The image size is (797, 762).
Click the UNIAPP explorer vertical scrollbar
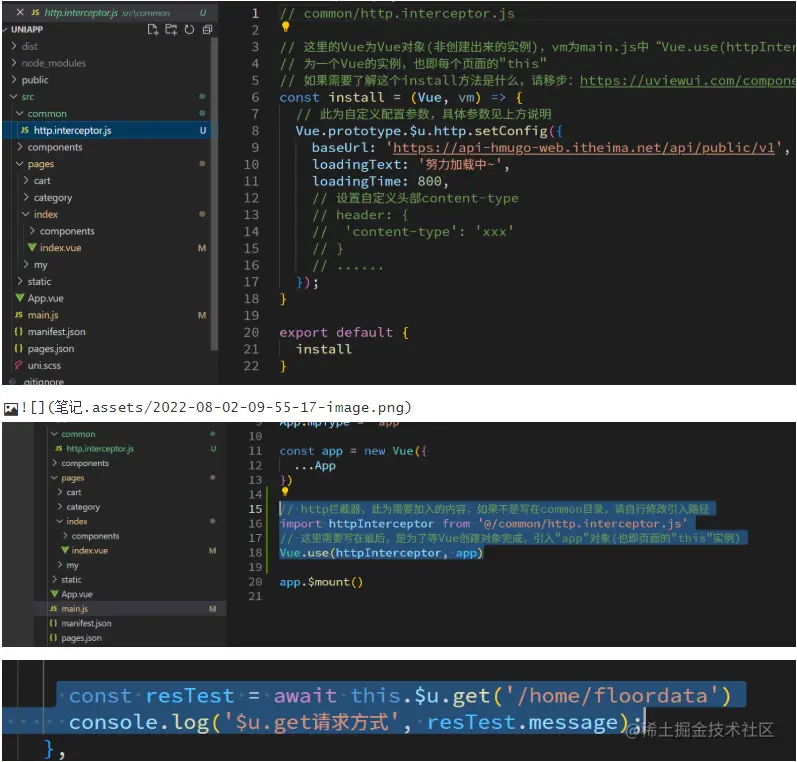(x=214, y=193)
